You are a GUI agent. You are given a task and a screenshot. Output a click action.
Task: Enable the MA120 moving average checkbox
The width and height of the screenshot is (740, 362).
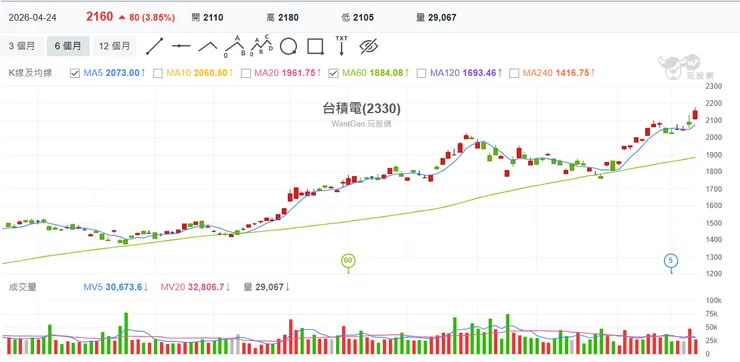click(421, 73)
